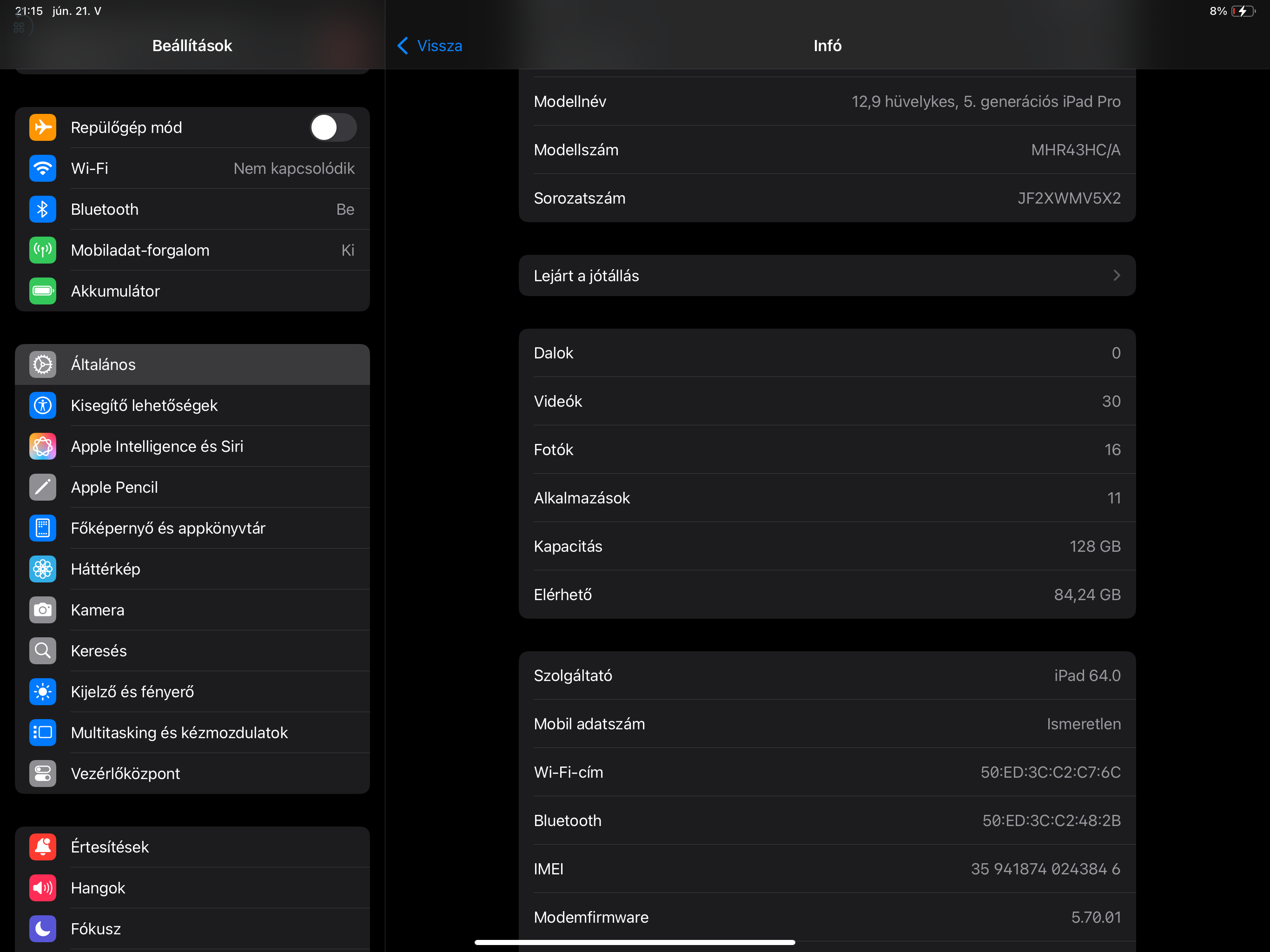This screenshot has width=1270, height=952.
Task: Open Fókusz settings row
Action: [x=192, y=929]
